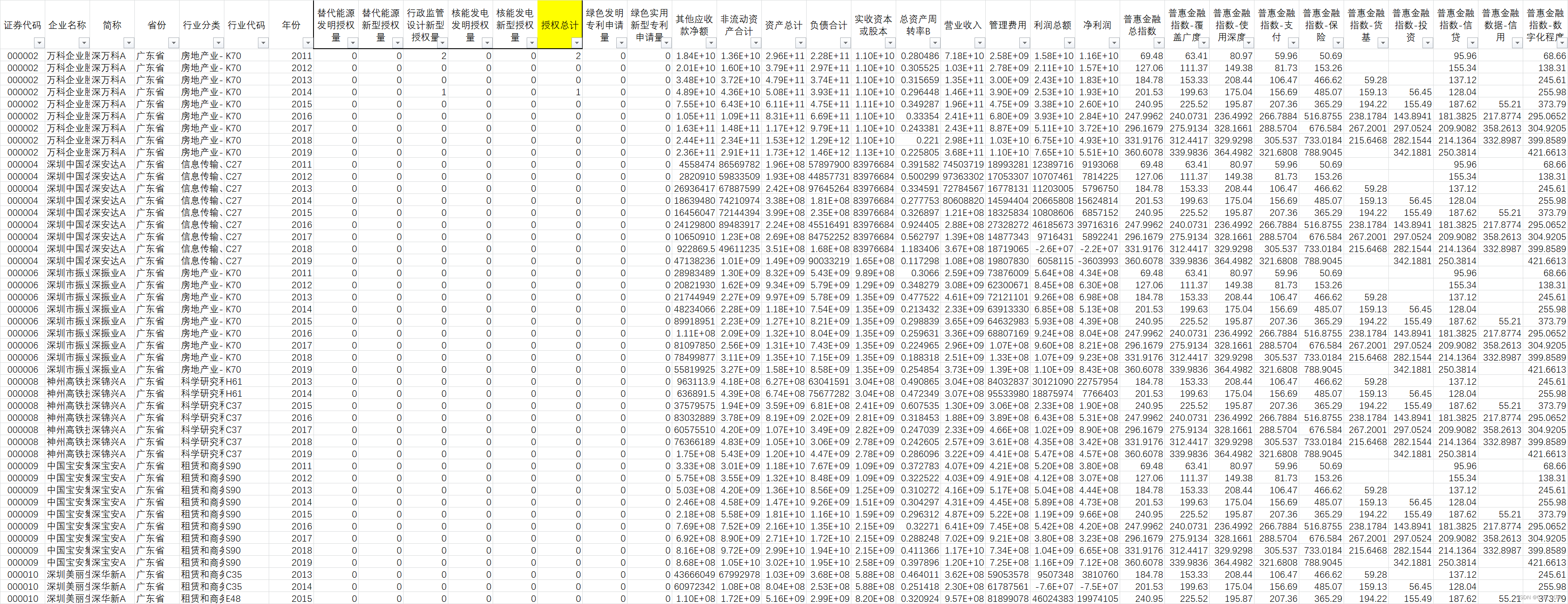The image size is (1568, 604).
Task: Open filter for 普惠金融总指数 column
Action: coord(1159,43)
